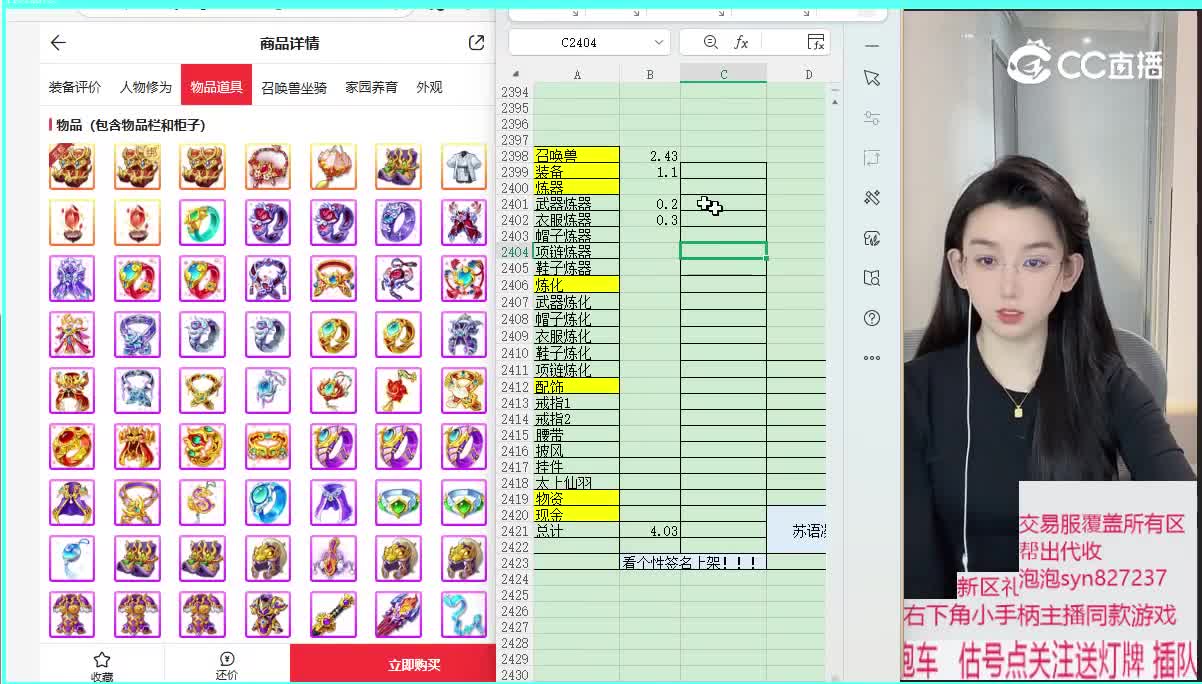1202x684 pixels.
Task: Switch to the 人物修为 tab
Action: (146, 87)
